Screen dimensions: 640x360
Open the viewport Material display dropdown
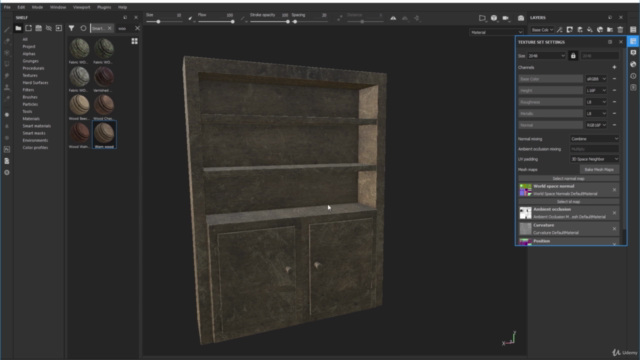496,32
